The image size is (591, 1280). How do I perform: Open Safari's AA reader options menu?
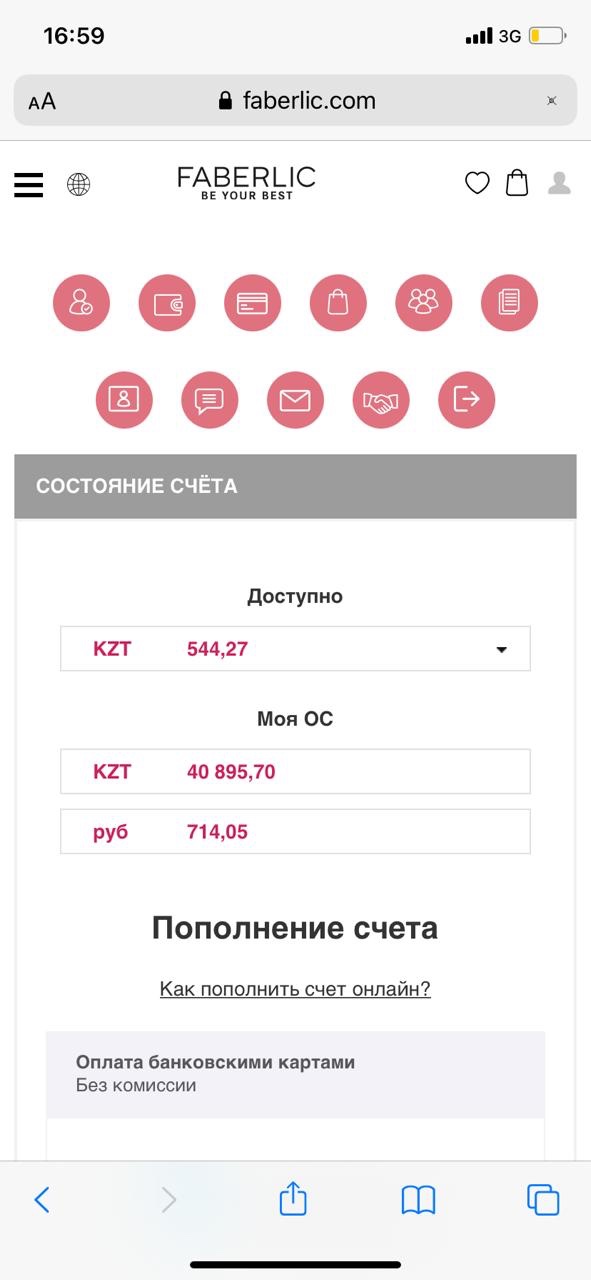coord(42,101)
